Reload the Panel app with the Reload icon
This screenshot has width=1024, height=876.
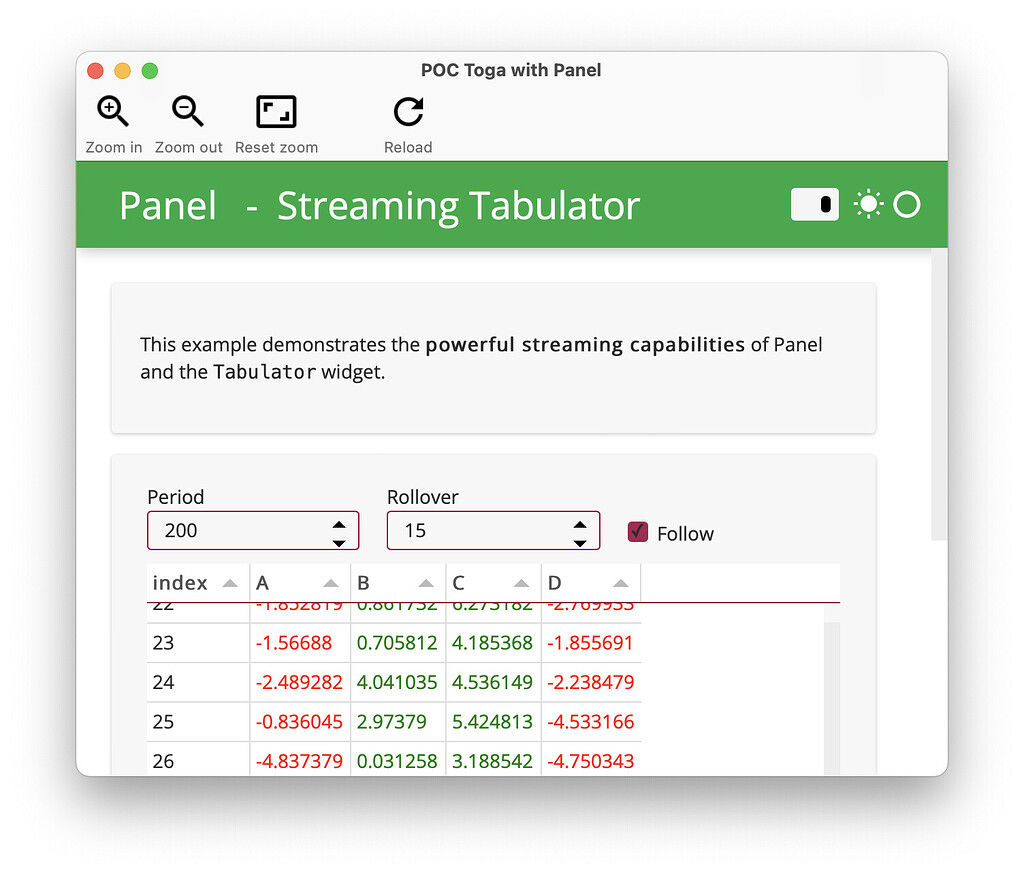(x=408, y=111)
